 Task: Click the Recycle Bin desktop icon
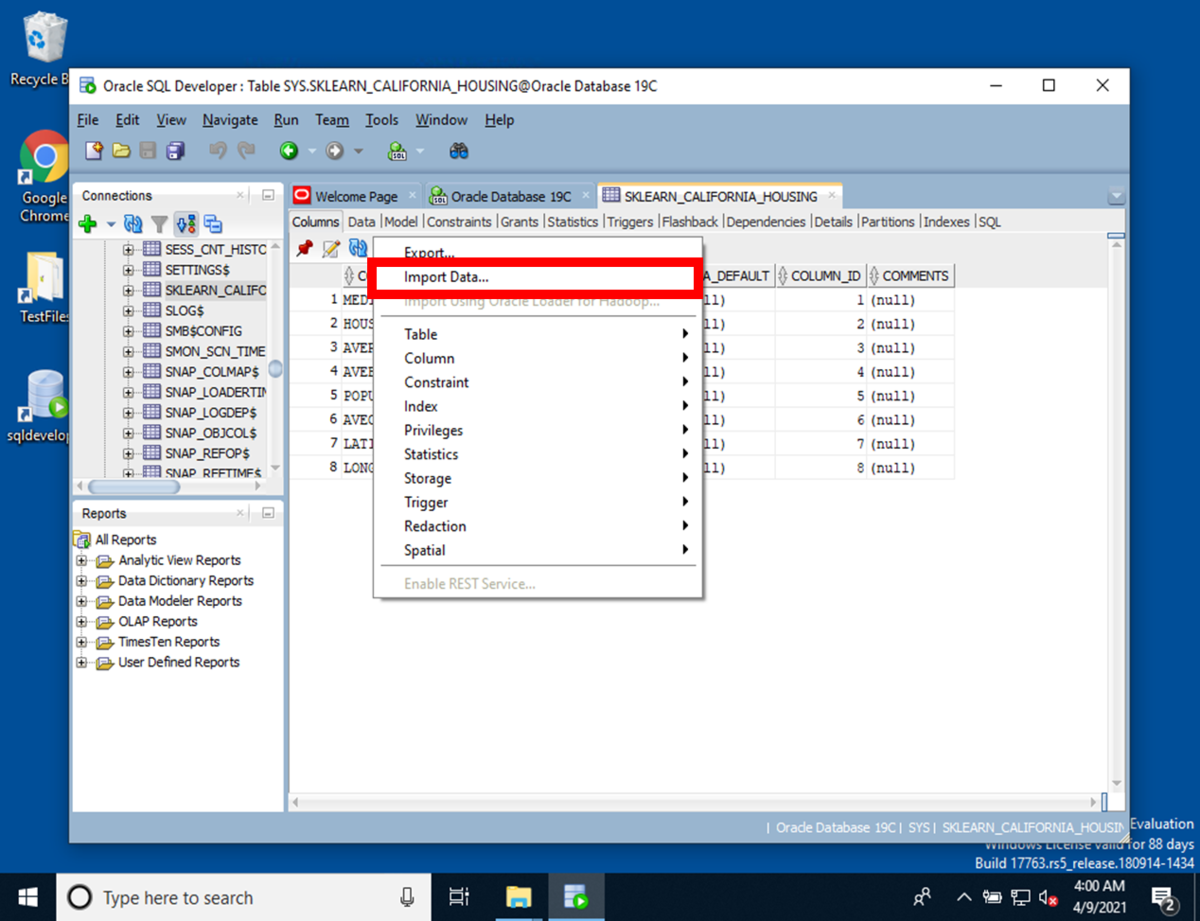44,48
